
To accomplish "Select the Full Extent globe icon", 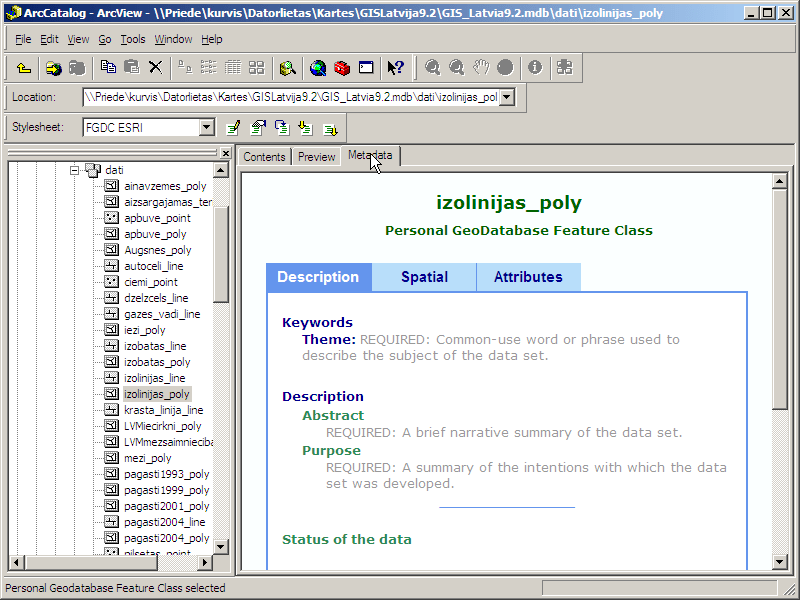I will click(505, 68).
